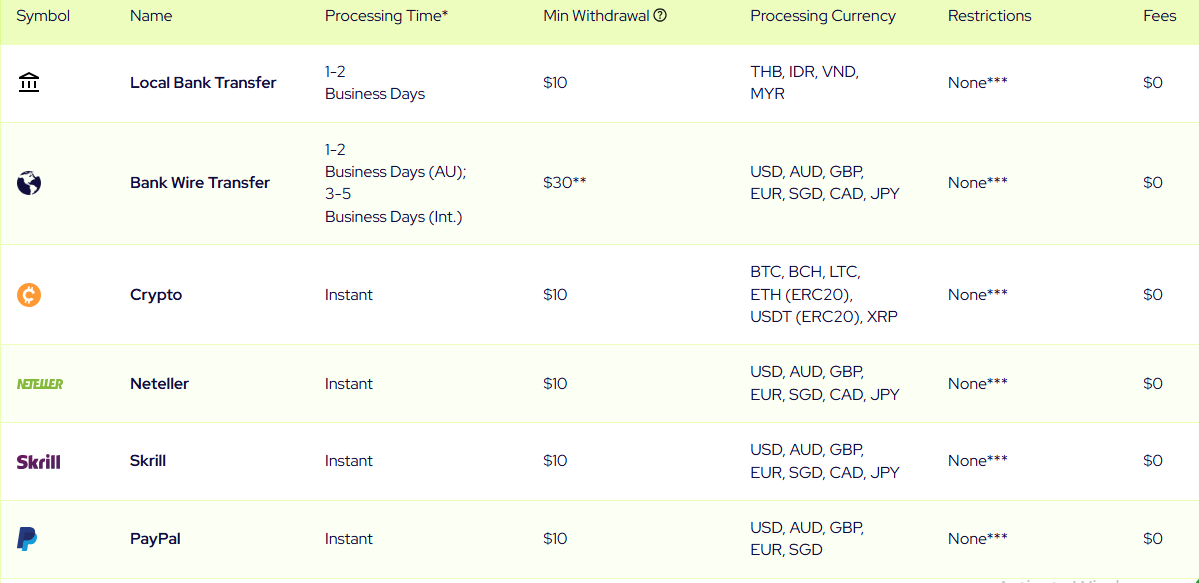Click the Fees column header
1199x583 pixels.
click(1160, 16)
